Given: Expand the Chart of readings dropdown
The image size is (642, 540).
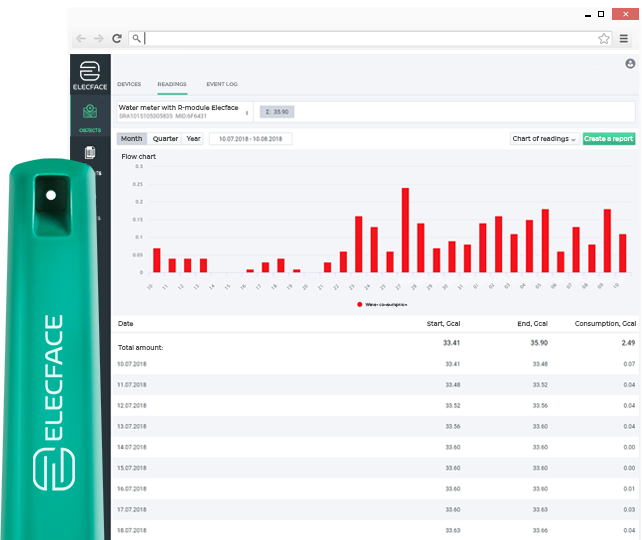Looking at the screenshot, I should coord(544,139).
